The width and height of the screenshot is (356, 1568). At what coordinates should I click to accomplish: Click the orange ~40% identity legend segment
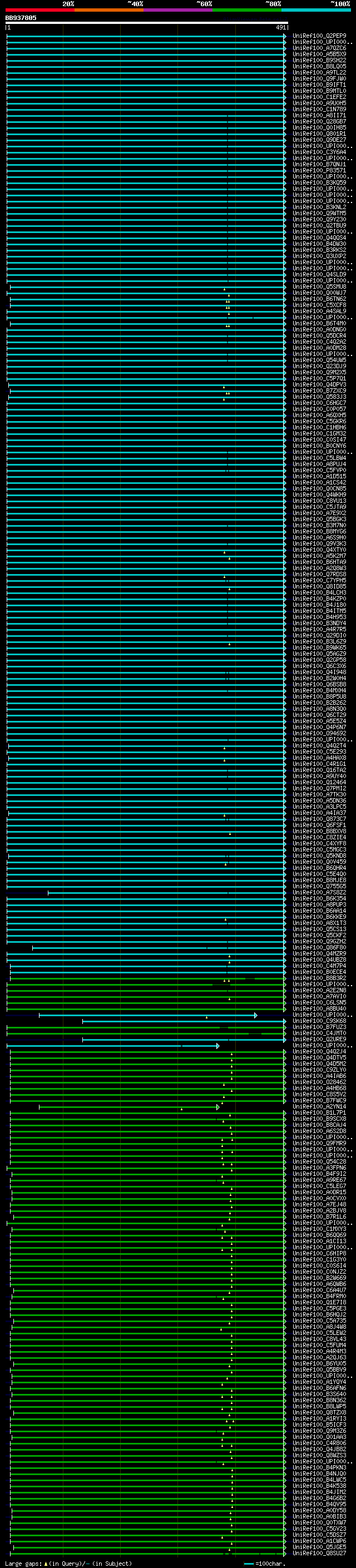(x=109, y=10)
